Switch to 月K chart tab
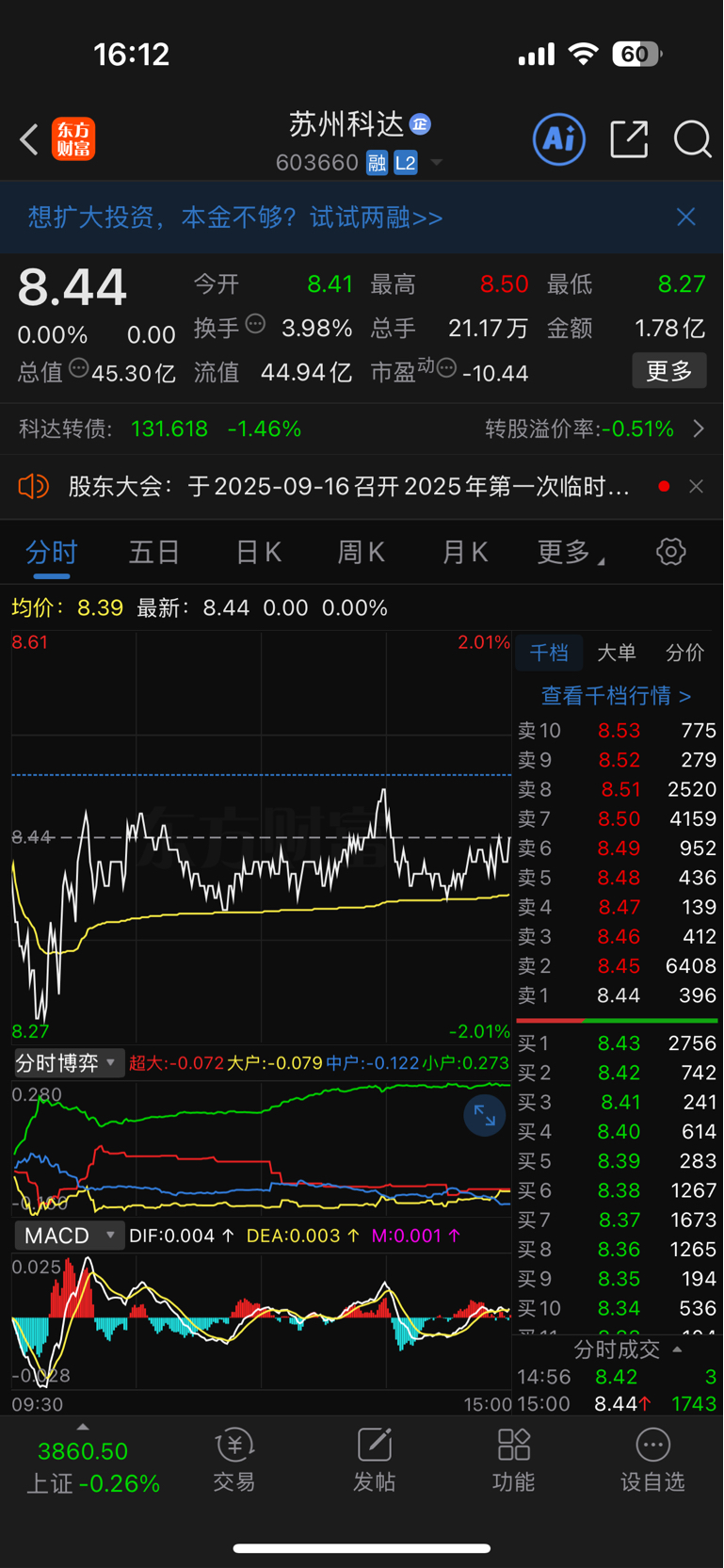Screen dimensions: 724x1568 465,553
